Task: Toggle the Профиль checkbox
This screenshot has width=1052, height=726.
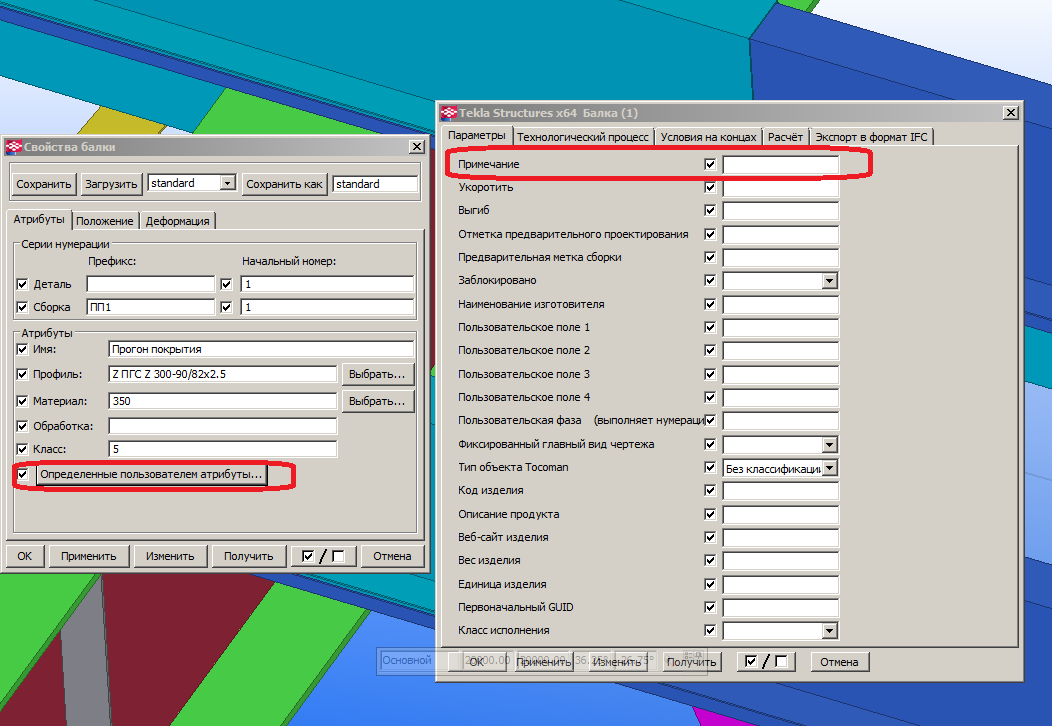Action: (23, 374)
